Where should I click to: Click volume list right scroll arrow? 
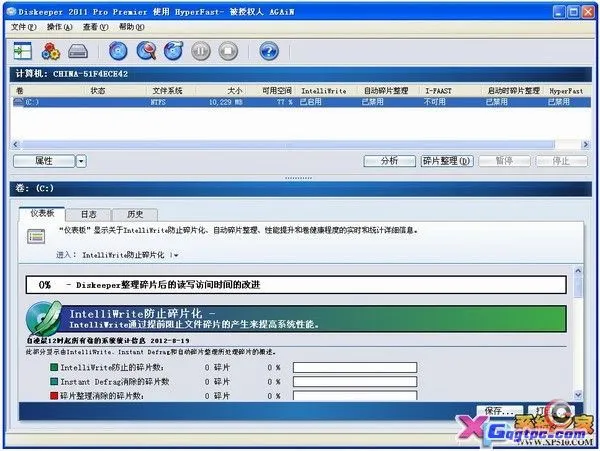tap(585, 145)
